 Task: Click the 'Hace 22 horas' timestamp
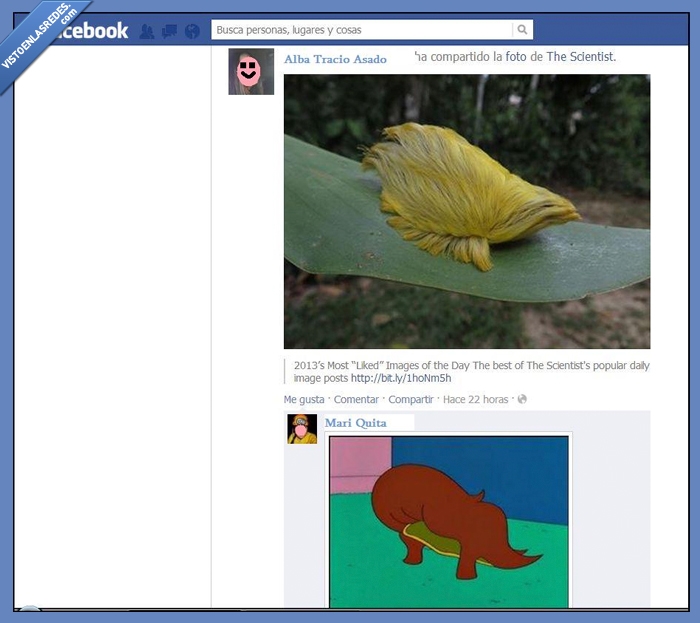click(476, 400)
